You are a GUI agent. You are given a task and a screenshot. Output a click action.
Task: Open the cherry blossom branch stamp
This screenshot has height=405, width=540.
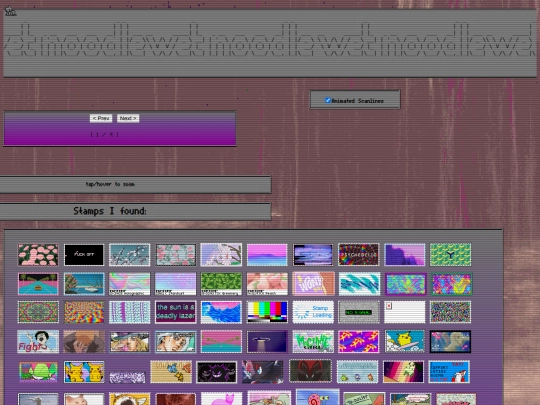pyautogui.click(x=129, y=255)
